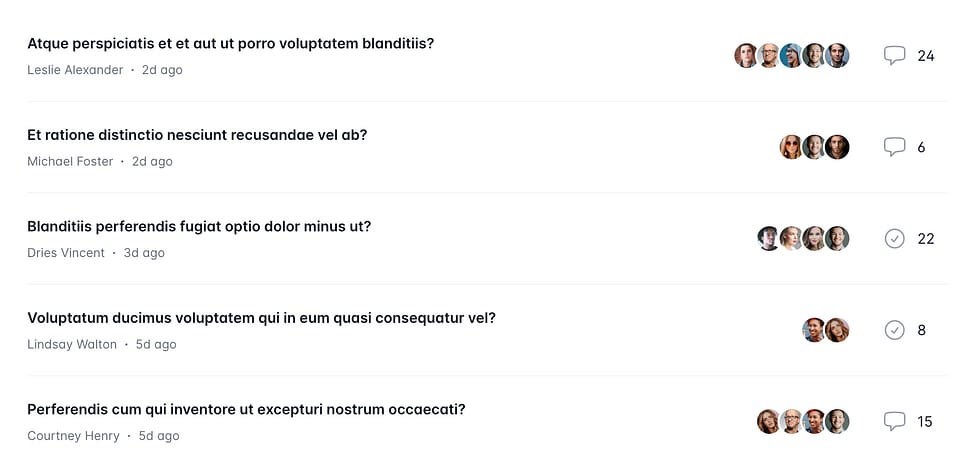Viewport: 960px width, 472px height.
Task: Click author name Leslie Alexander
Action: tap(75, 70)
